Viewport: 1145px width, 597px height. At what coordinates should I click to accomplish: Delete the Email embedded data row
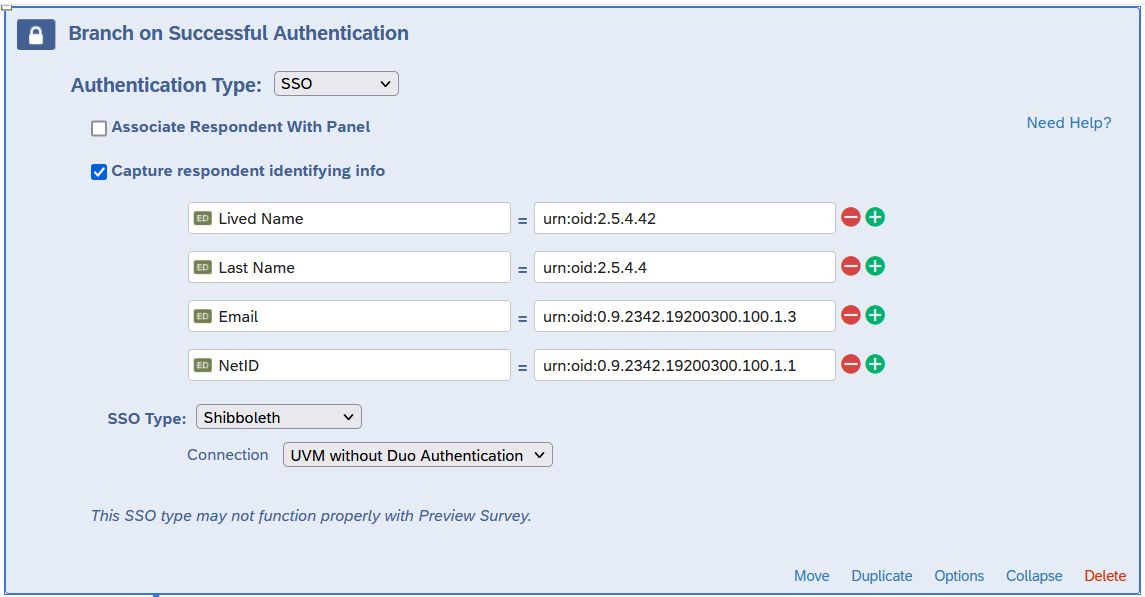pyautogui.click(x=851, y=315)
